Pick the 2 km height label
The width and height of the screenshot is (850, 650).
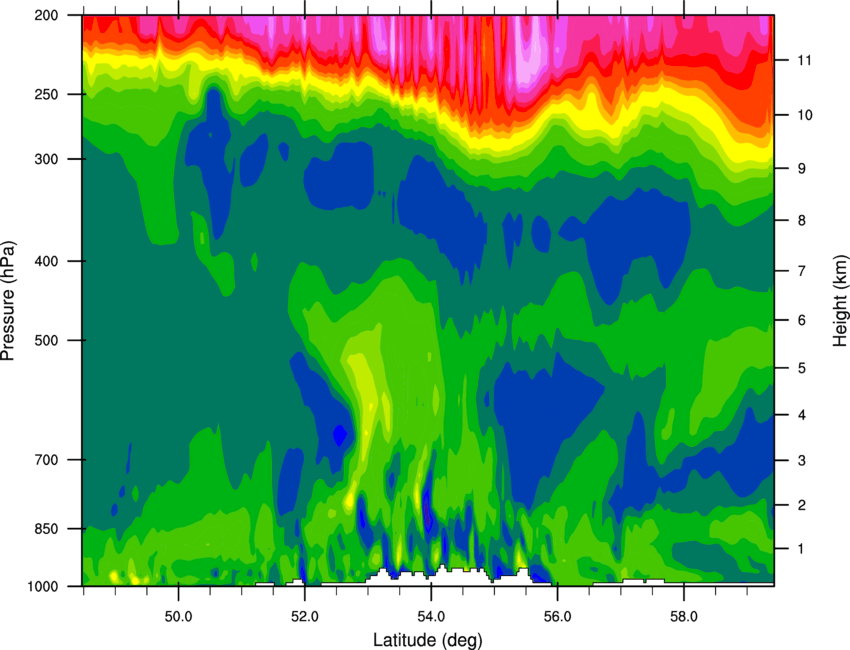pyautogui.click(x=802, y=505)
